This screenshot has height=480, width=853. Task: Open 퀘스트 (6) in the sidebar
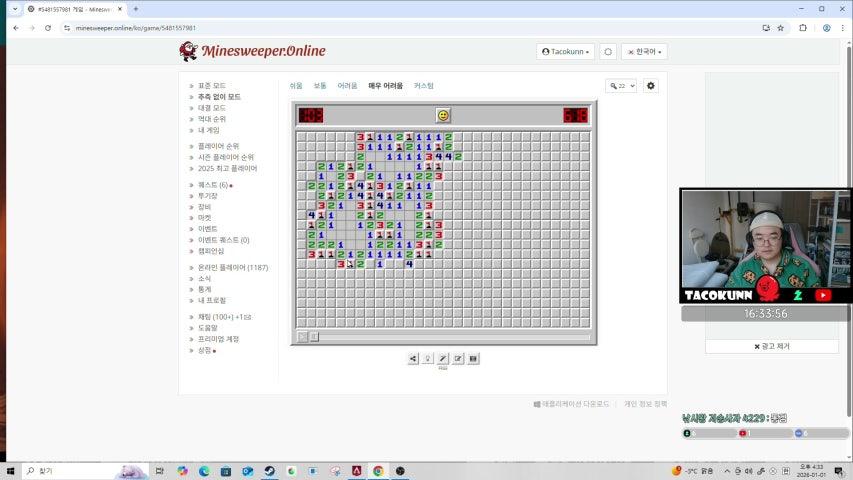click(x=213, y=185)
